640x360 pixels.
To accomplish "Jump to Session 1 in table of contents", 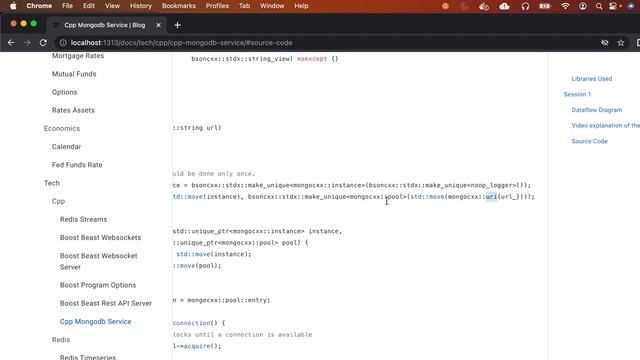I will 577,94.
